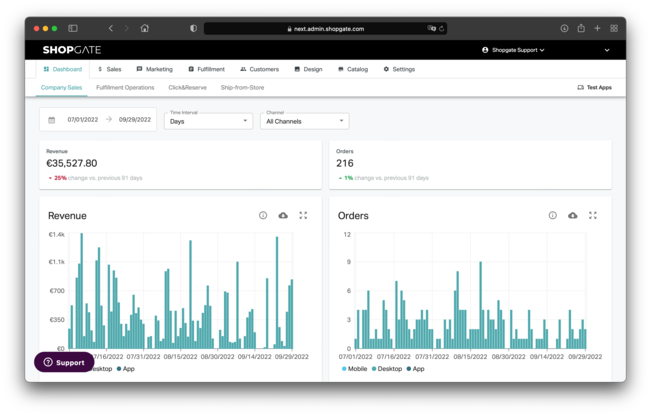Toggle Desktop series in Orders legend
This screenshot has height=415, width=651.
pyautogui.click(x=387, y=369)
